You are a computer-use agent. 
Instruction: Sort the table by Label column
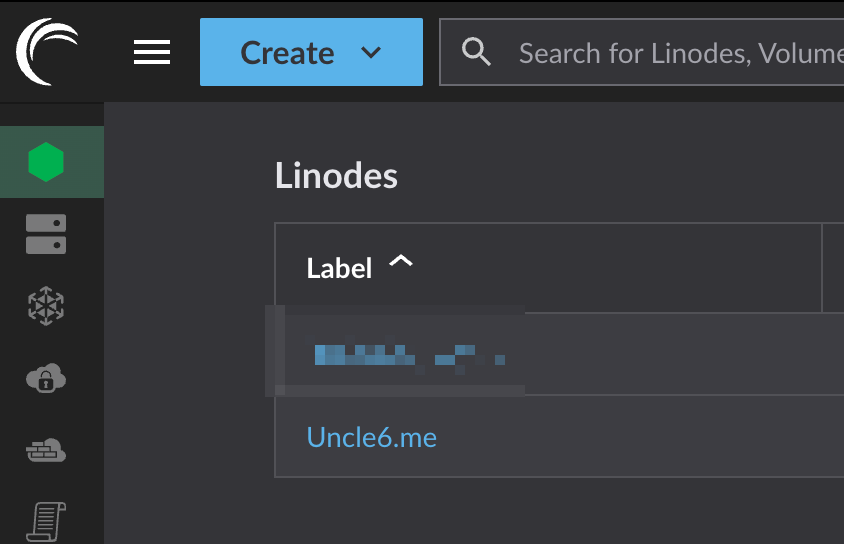pyautogui.click(x=339, y=268)
